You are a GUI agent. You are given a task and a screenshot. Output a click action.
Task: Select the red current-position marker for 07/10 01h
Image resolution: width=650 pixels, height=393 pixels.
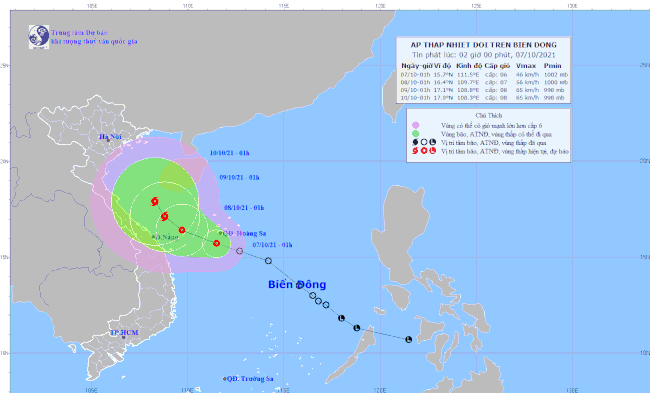click(216, 243)
